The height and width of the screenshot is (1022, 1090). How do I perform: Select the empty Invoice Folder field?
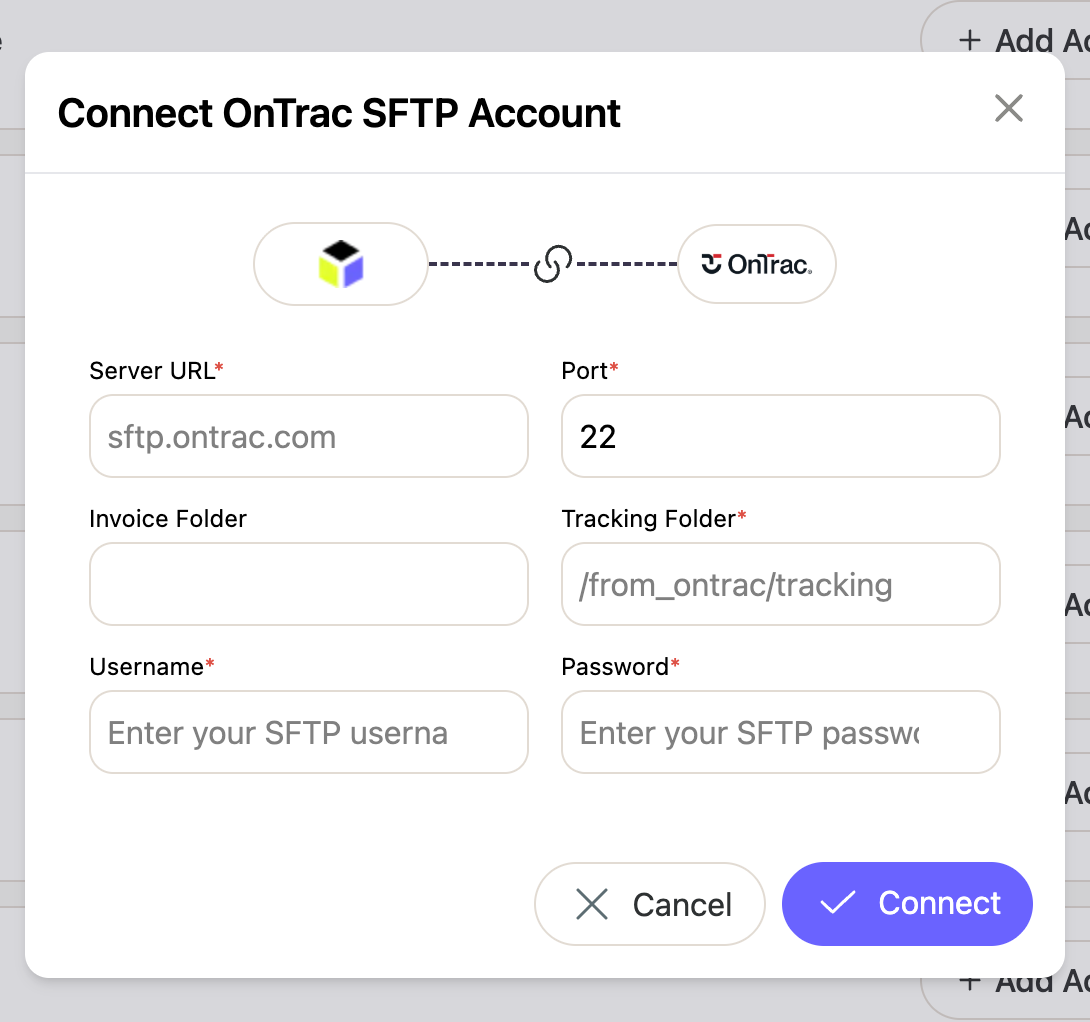coord(309,584)
